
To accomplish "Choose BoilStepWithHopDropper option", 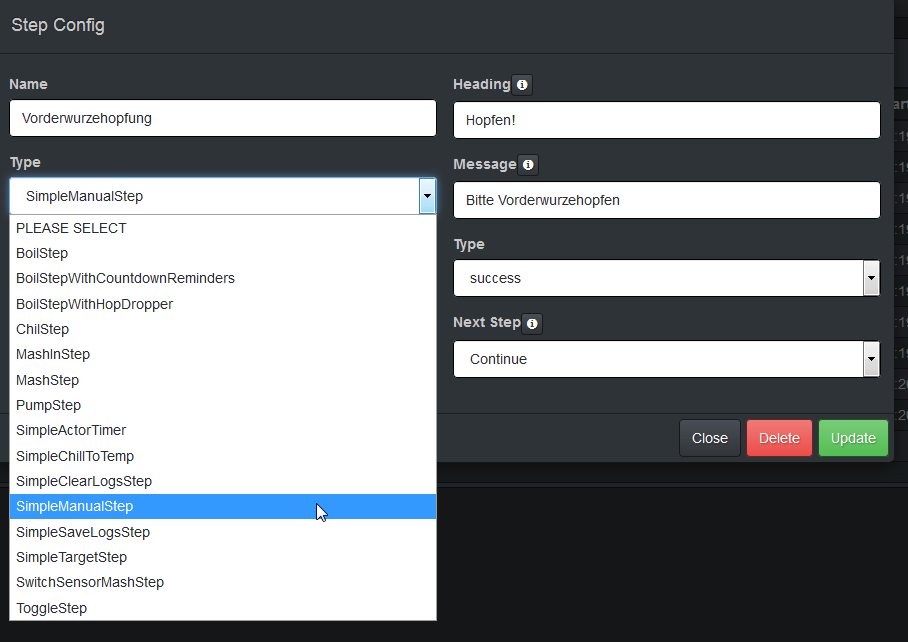I will pos(94,304).
